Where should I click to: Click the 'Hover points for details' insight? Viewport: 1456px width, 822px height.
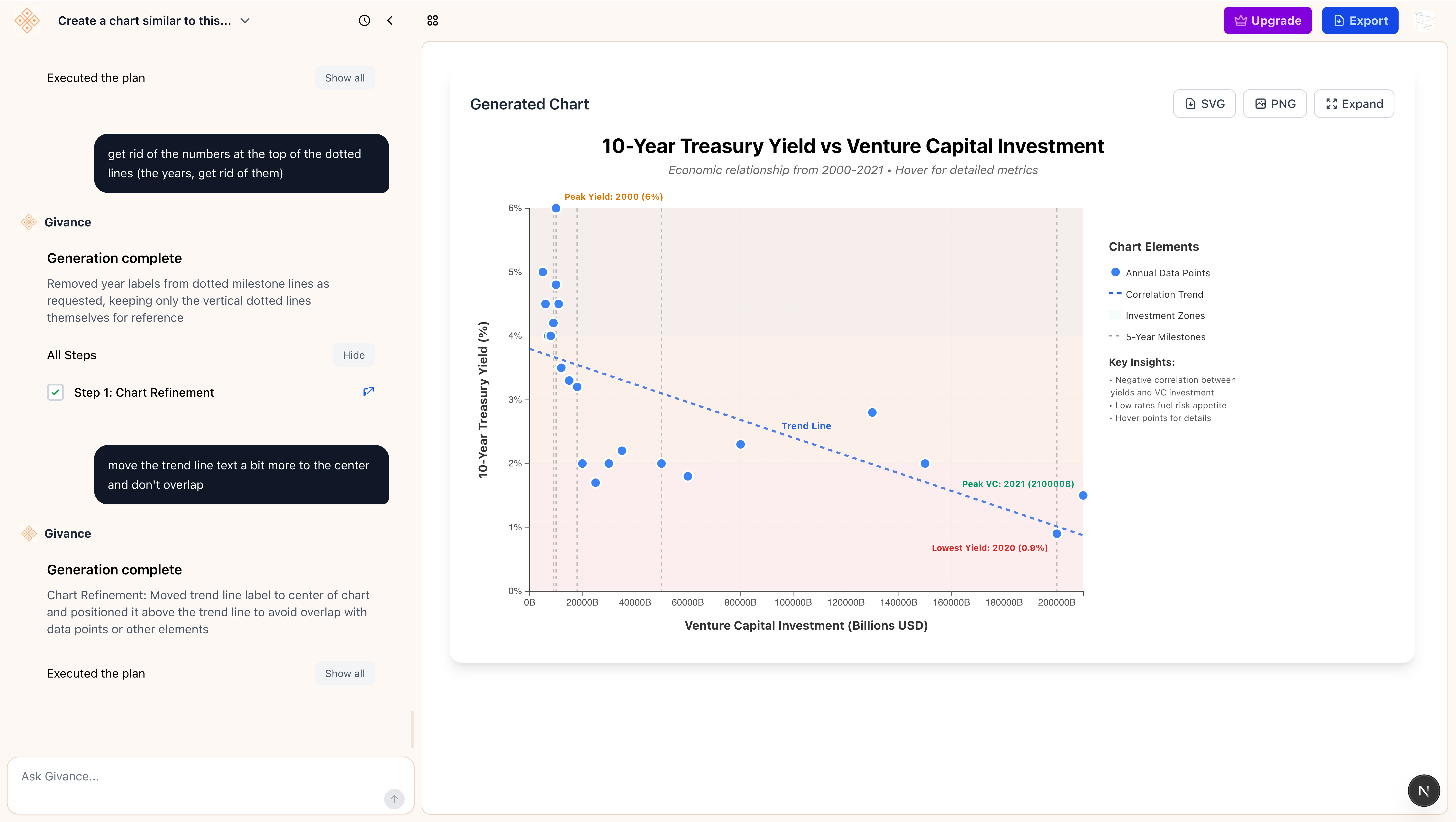click(x=1160, y=418)
